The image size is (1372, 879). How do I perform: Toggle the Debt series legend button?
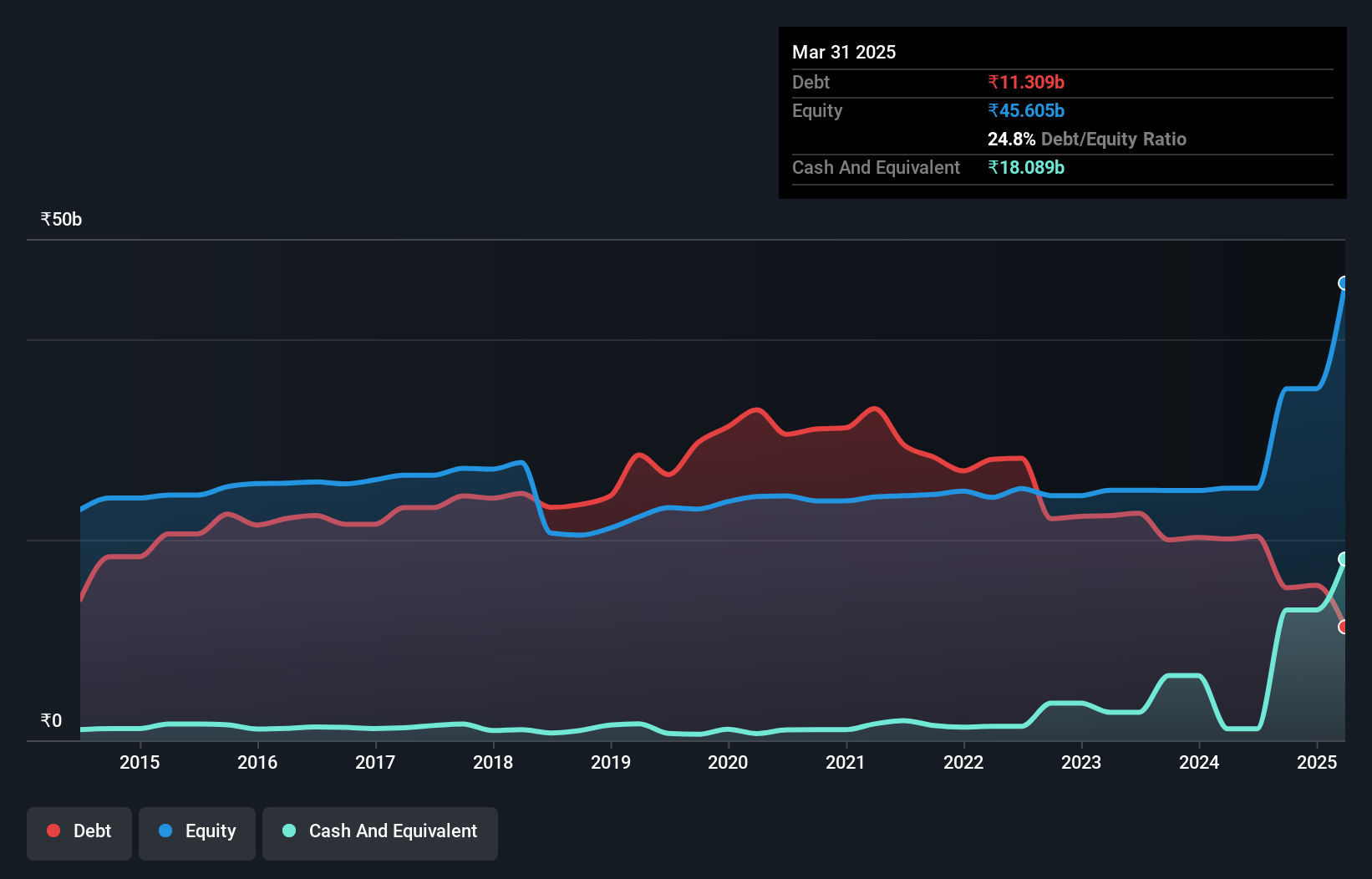tap(79, 833)
